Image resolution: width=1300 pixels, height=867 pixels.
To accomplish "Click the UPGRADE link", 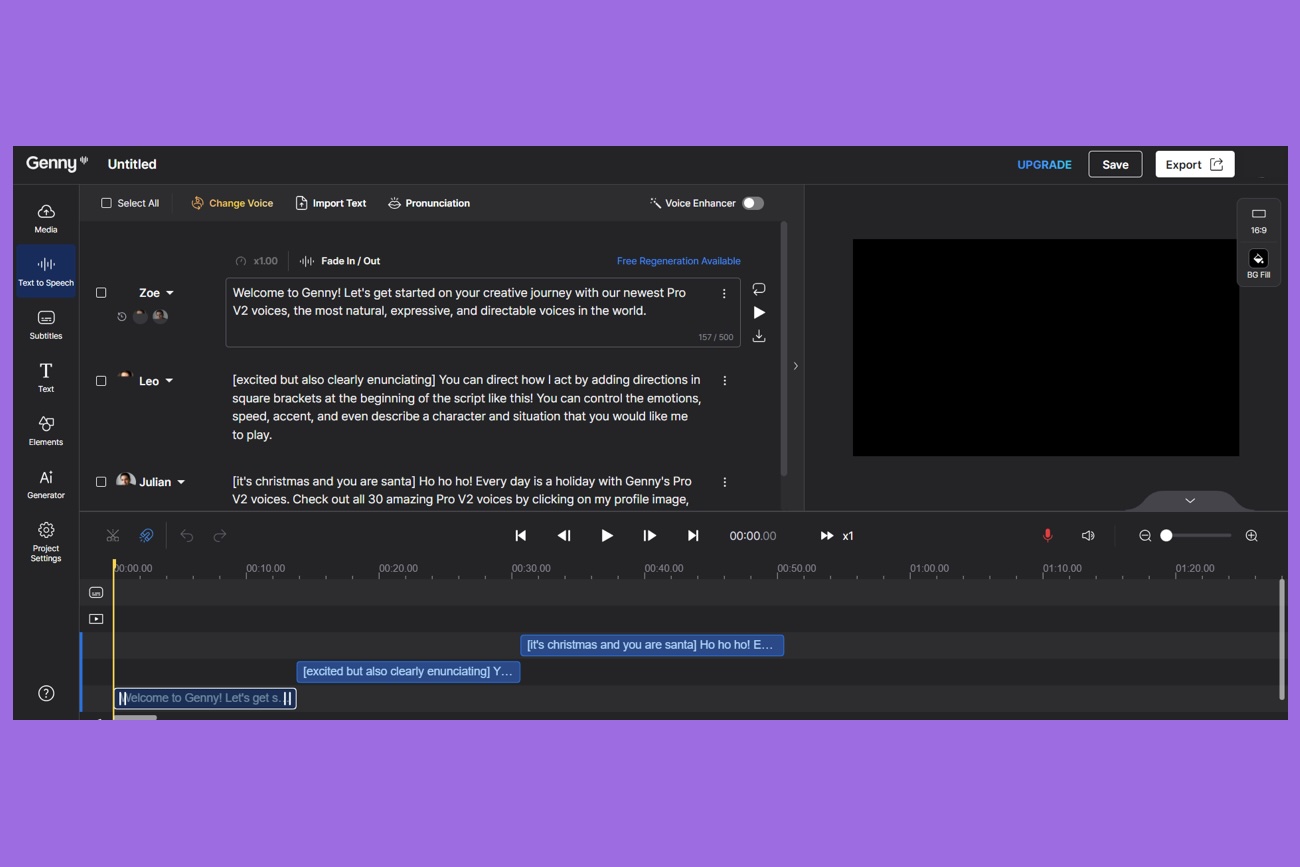I will pos(1044,165).
